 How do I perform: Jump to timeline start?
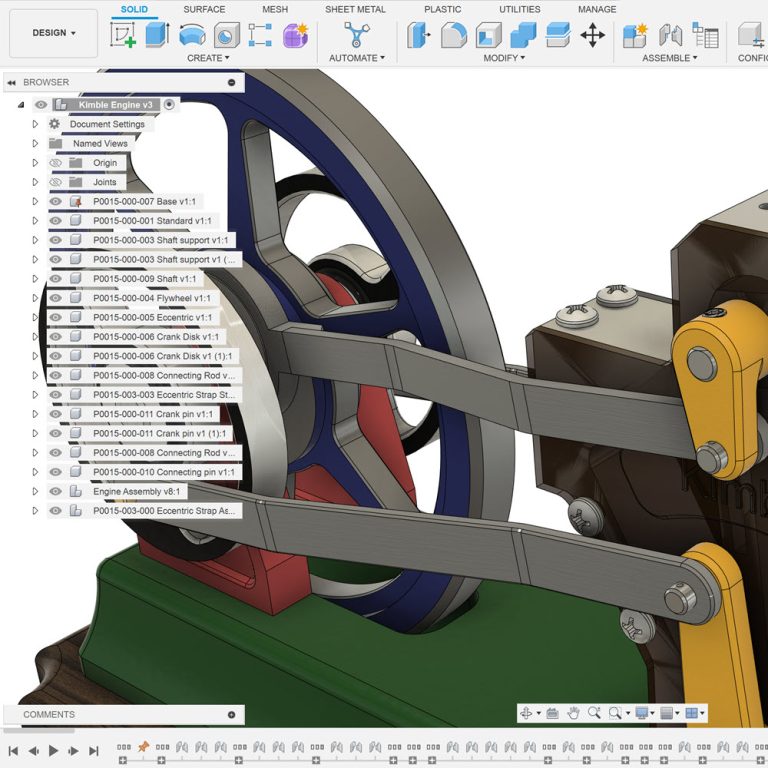click(13, 750)
